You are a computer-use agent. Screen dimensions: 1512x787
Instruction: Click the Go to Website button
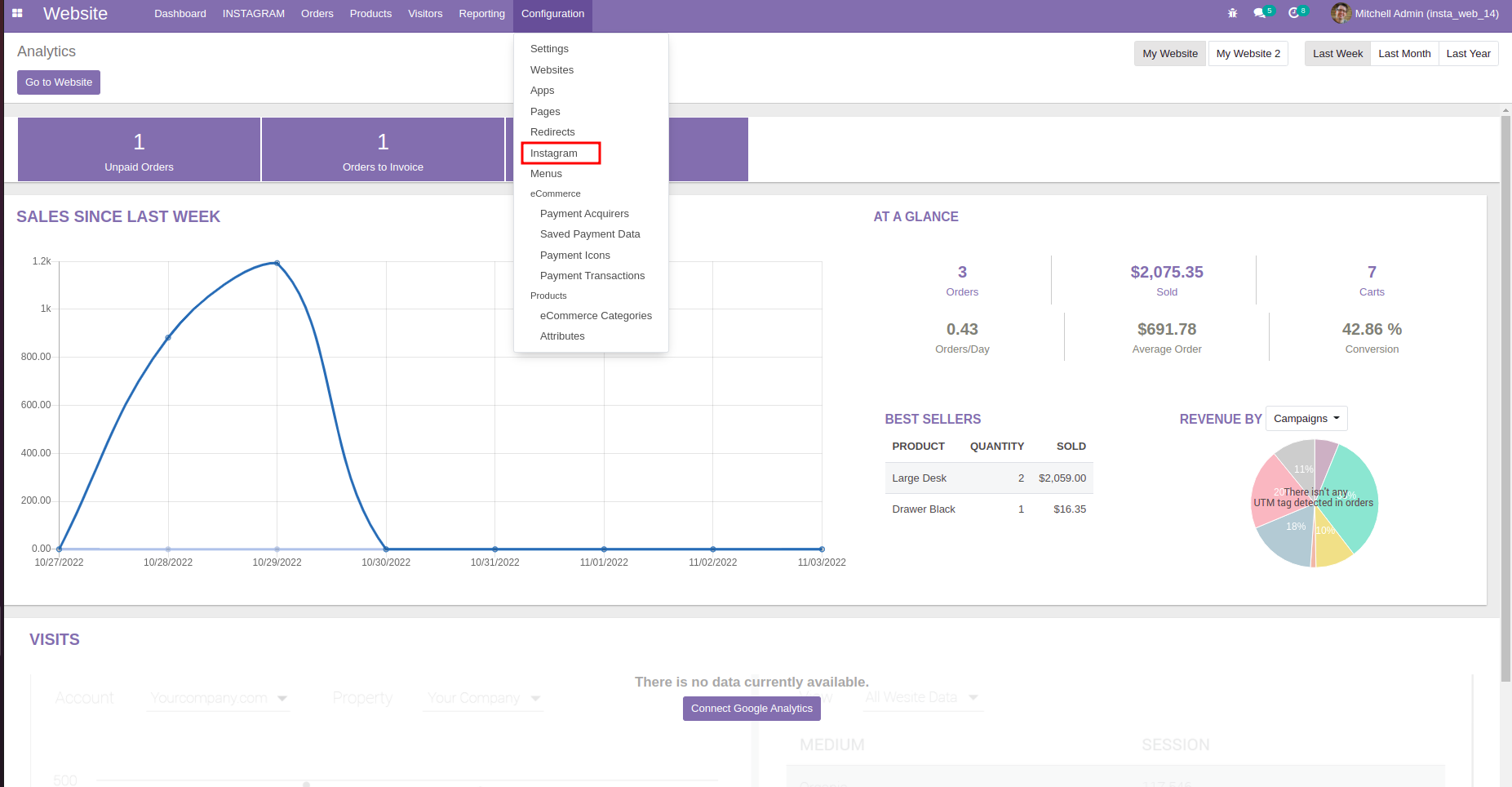click(59, 82)
